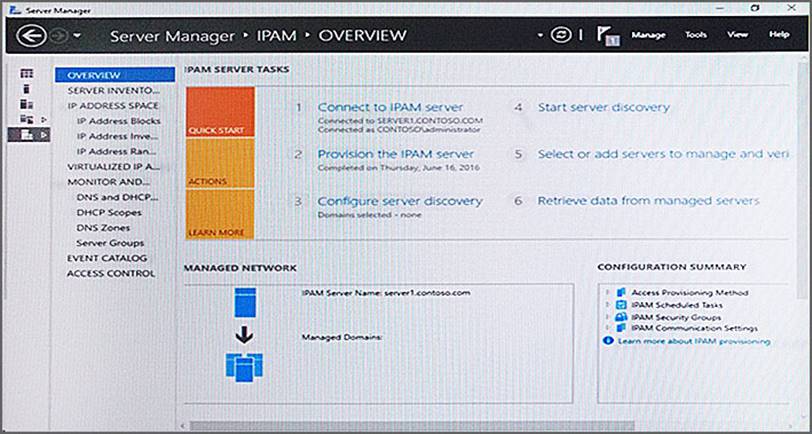Click the Configure server discovery link
812x434 pixels.
tap(400, 201)
